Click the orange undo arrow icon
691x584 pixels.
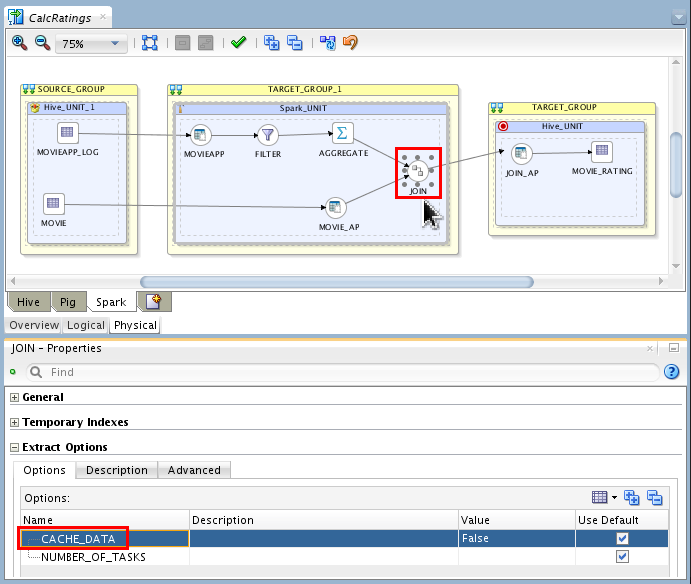click(x=350, y=42)
